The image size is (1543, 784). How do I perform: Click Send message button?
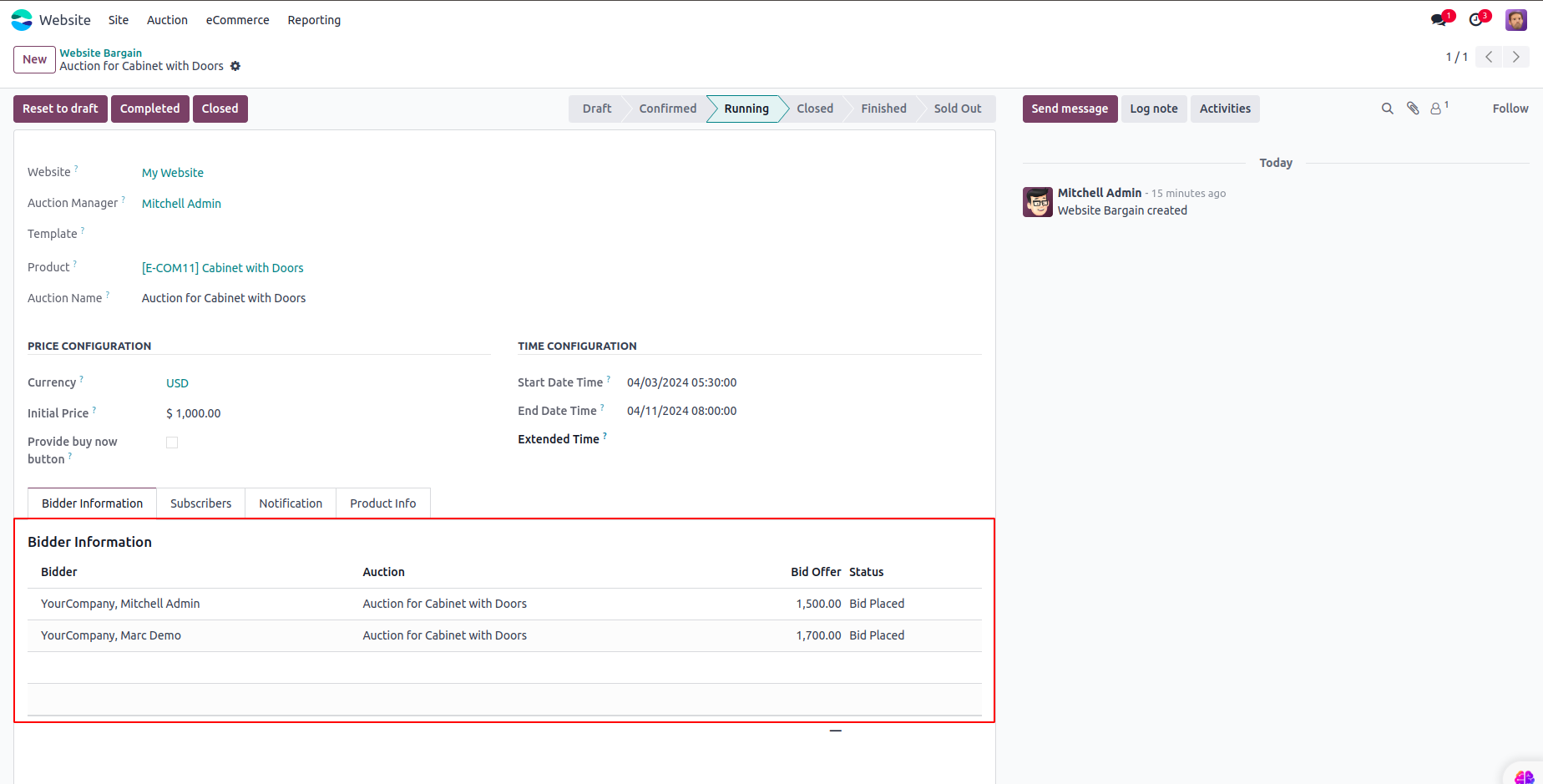[x=1070, y=109]
